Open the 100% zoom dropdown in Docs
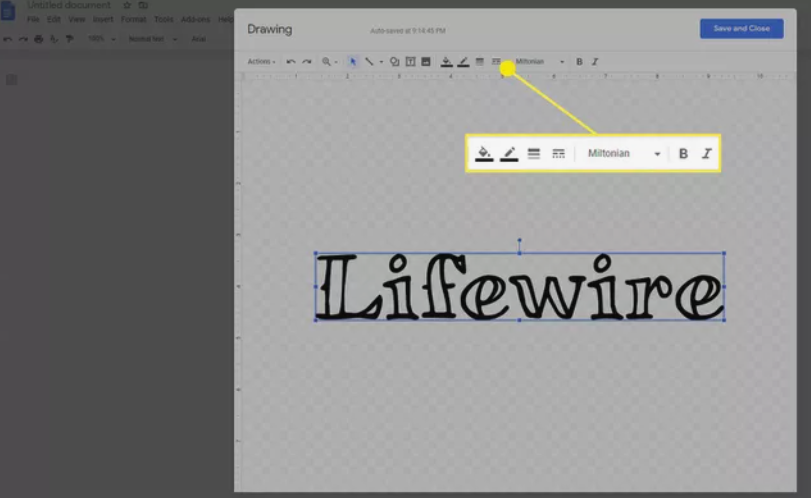The height and width of the screenshot is (498, 811). (x=101, y=39)
